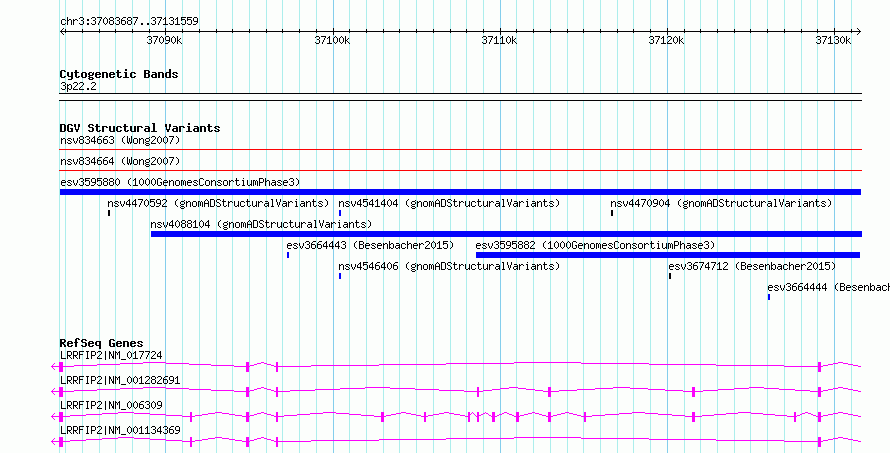Image resolution: width=890 pixels, height=453 pixels.
Task: Click the 37130k ruler tick label
Action: point(833,41)
